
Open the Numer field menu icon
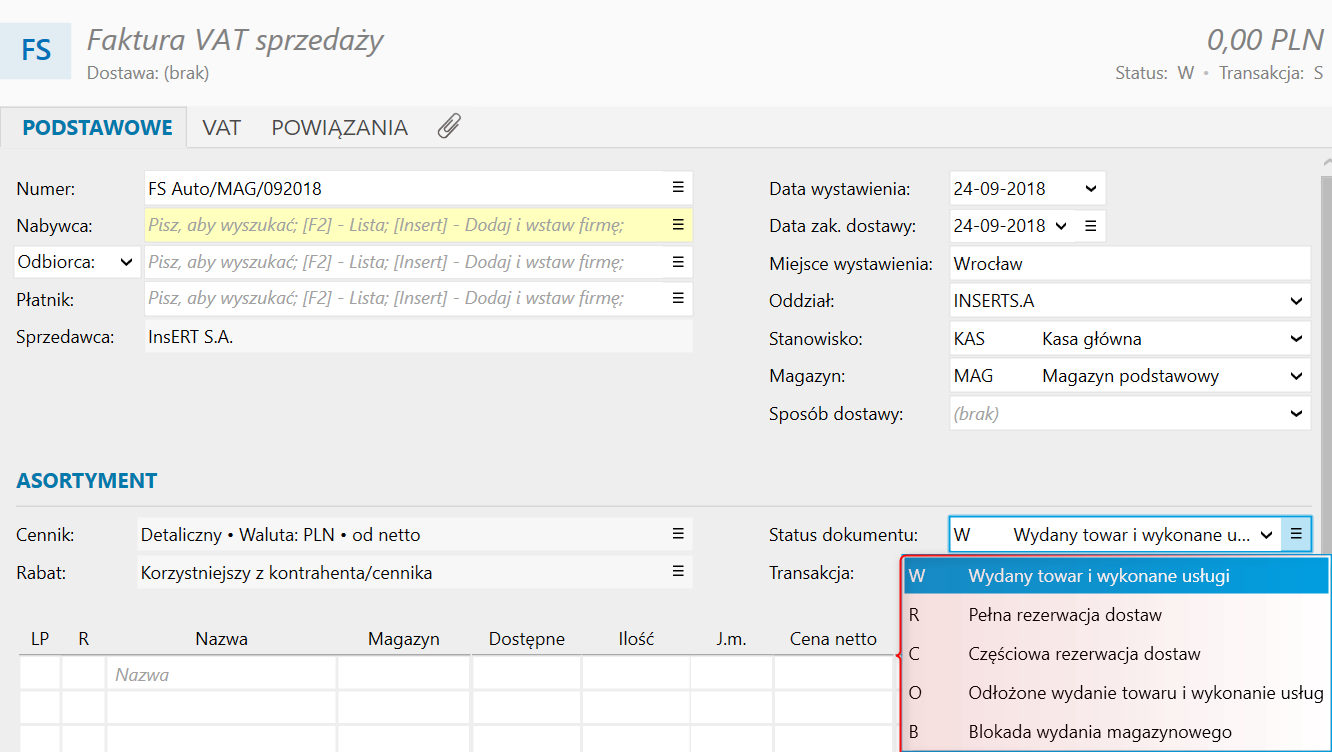coord(677,187)
